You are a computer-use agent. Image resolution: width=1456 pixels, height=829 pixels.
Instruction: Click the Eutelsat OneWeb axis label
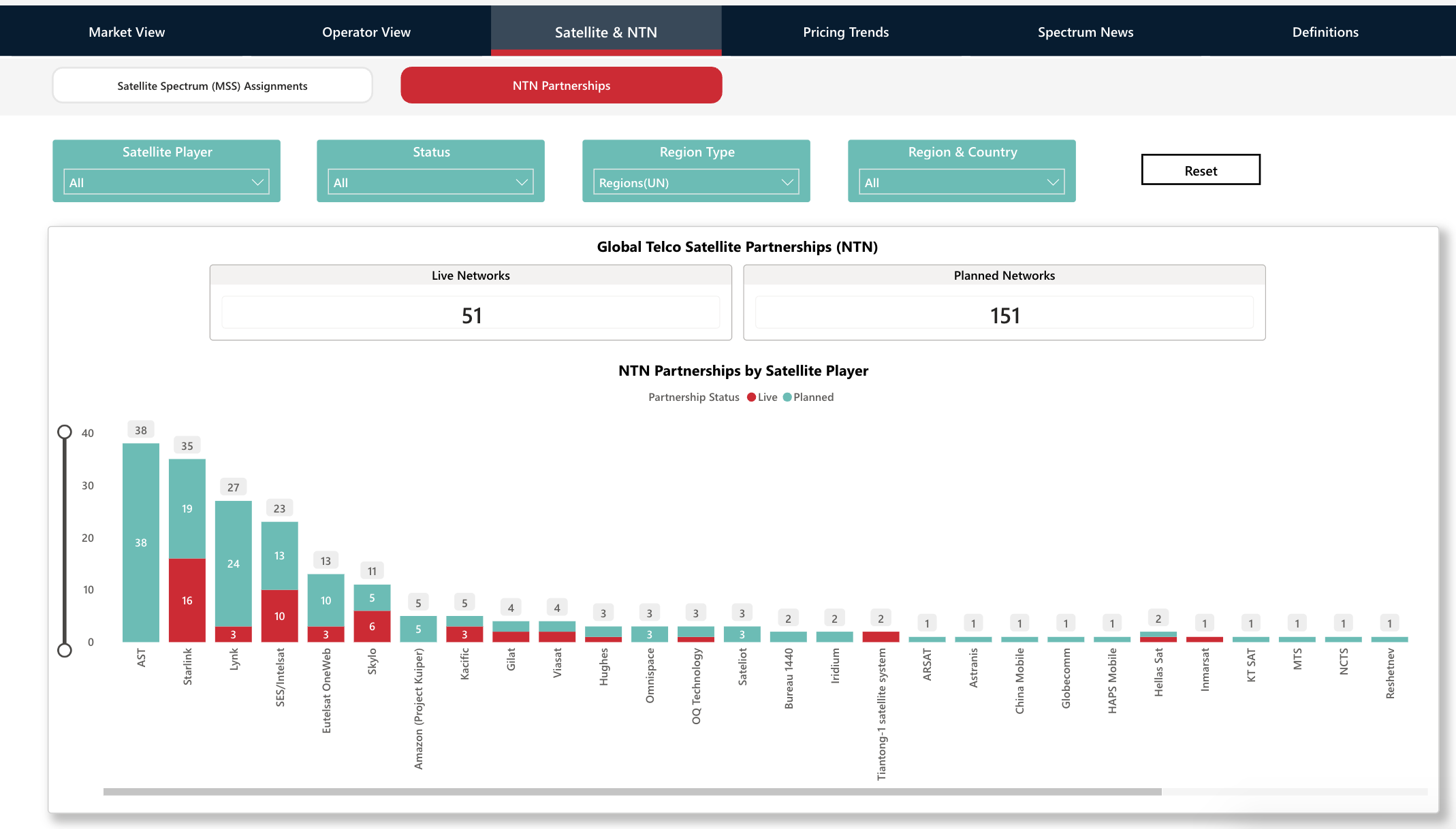pos(326,690)
